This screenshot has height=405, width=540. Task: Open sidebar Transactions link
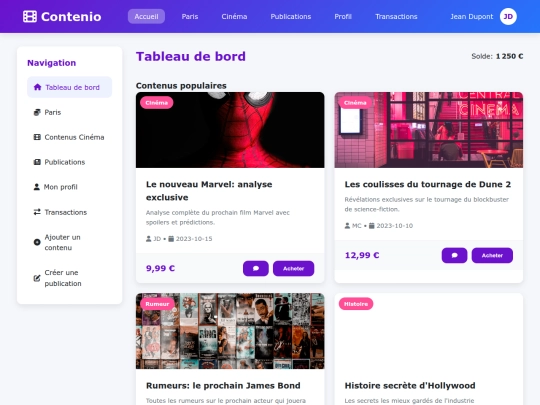coord(70,212)
